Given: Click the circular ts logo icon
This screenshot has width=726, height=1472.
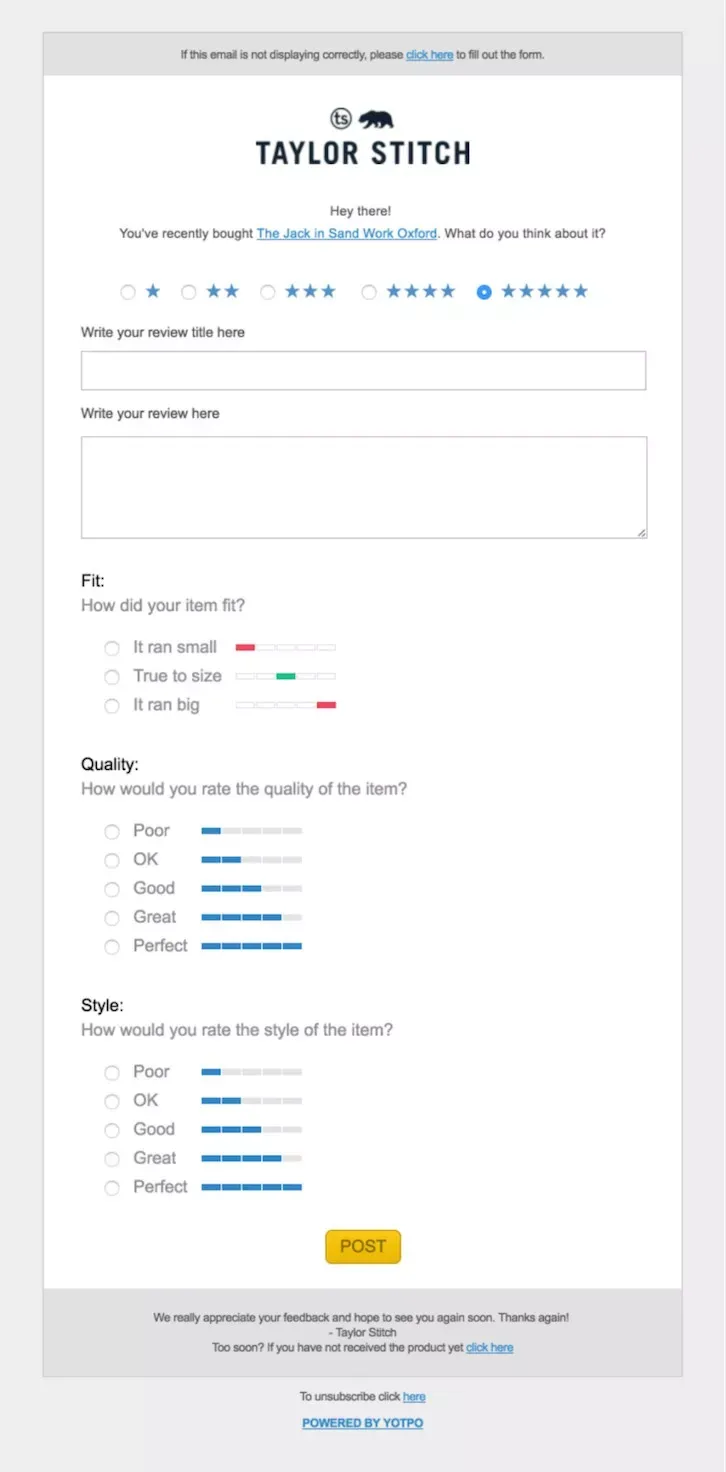Looking at the screenshot, I should (341, 120).
